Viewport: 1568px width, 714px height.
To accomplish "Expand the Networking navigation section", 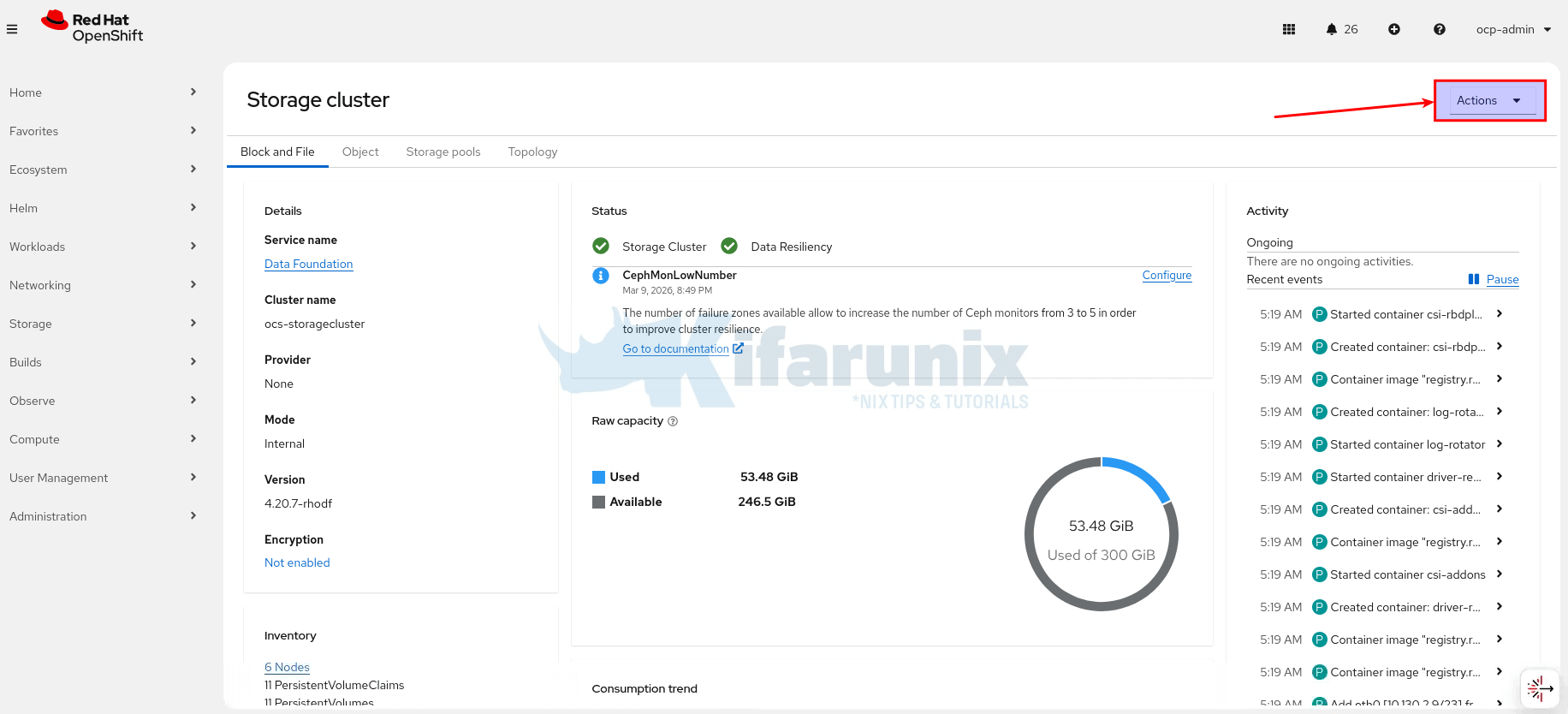I will [103, 285].
